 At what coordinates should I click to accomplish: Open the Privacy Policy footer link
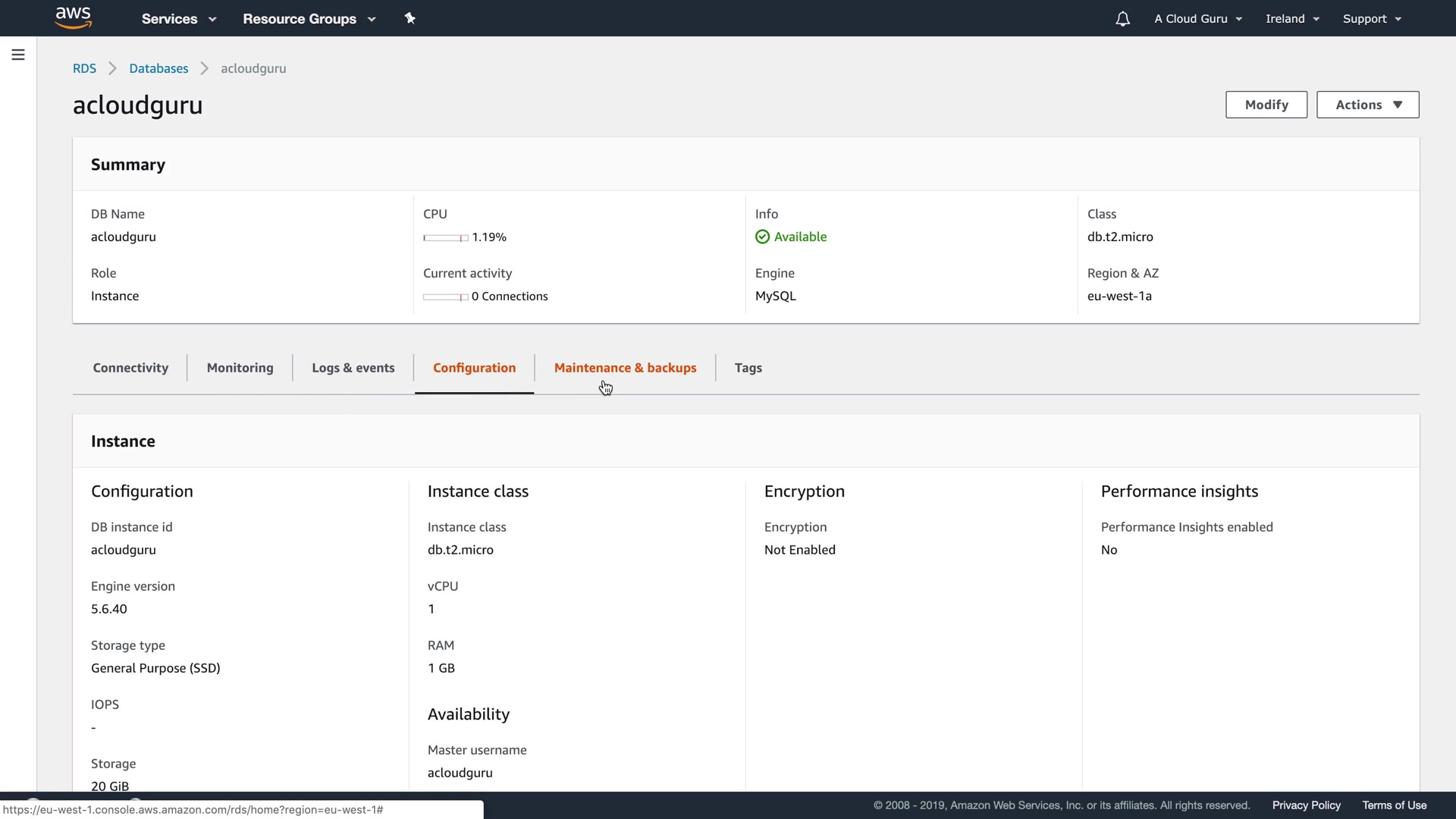pyautogui.click(x=1306, y=805)
